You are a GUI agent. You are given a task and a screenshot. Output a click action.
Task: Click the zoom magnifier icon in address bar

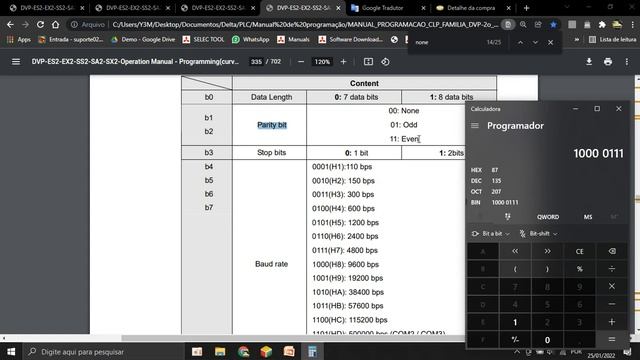[523, 24]
